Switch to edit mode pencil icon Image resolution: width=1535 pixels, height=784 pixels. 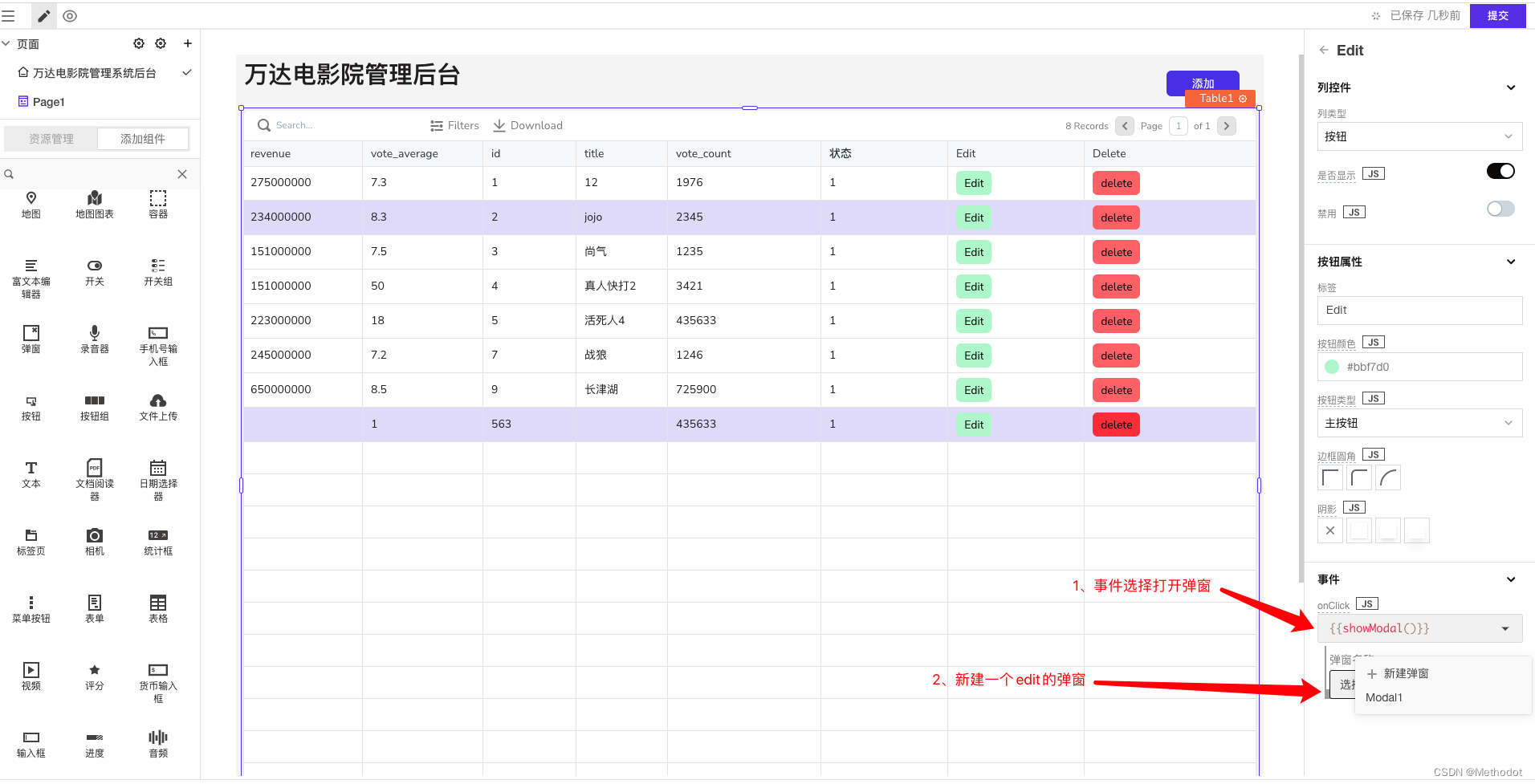(44, 16)
